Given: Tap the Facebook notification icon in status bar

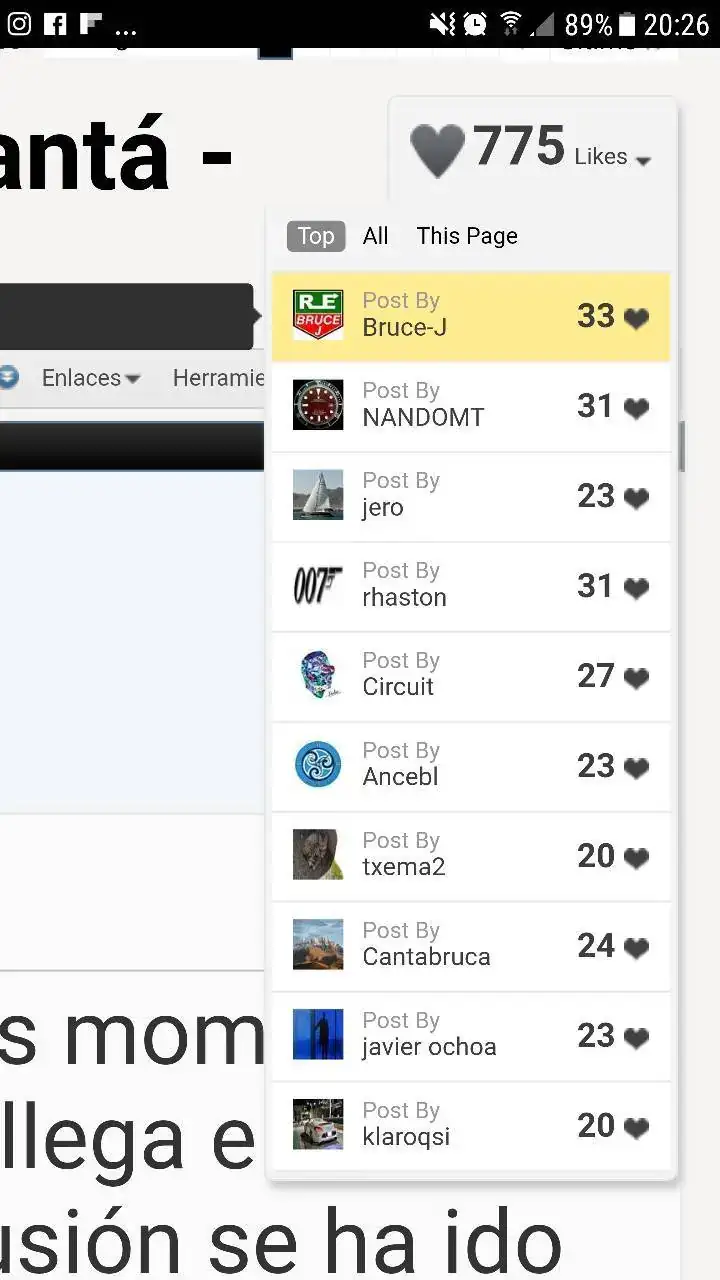Looking at the screenshot, I should 55,23.
